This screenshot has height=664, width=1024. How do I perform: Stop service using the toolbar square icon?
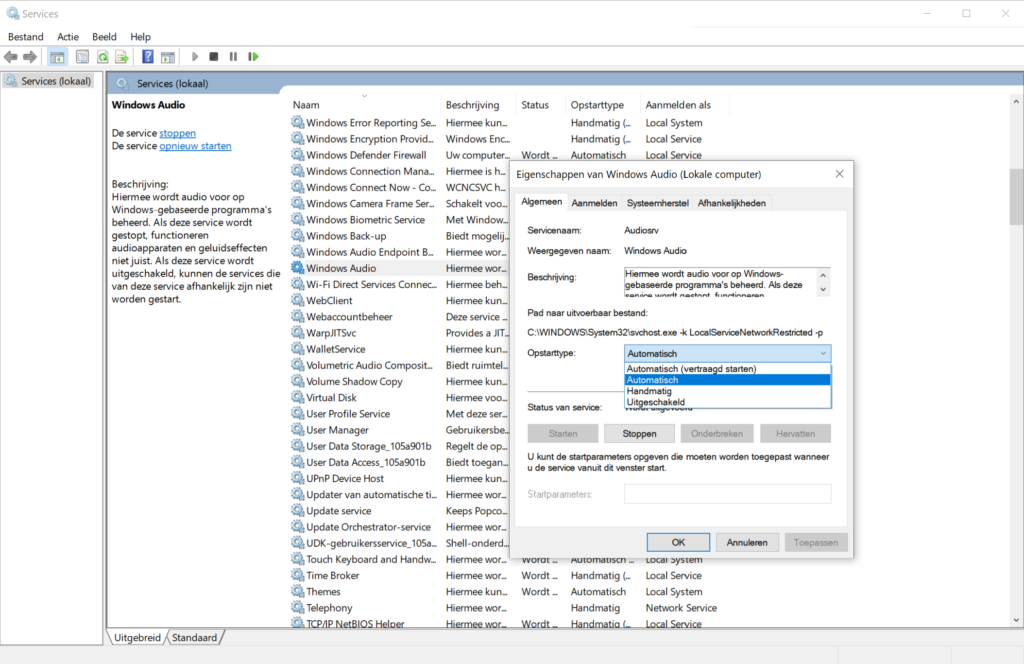(214, 57)
